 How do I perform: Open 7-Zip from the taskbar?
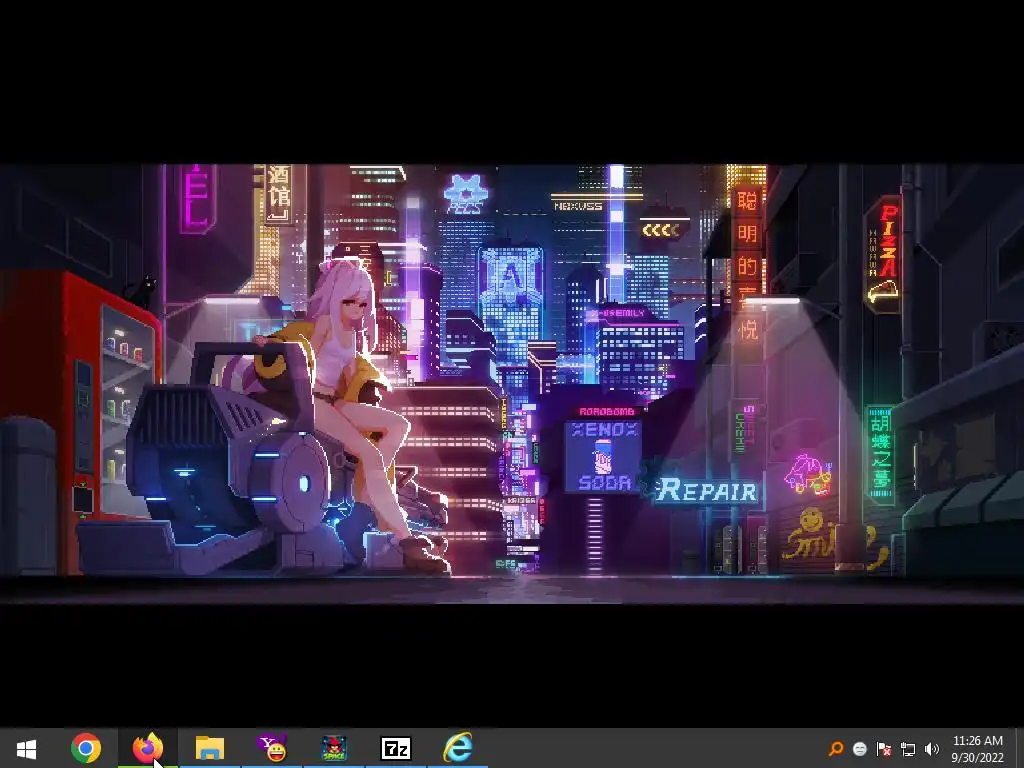tap(396, 748)
